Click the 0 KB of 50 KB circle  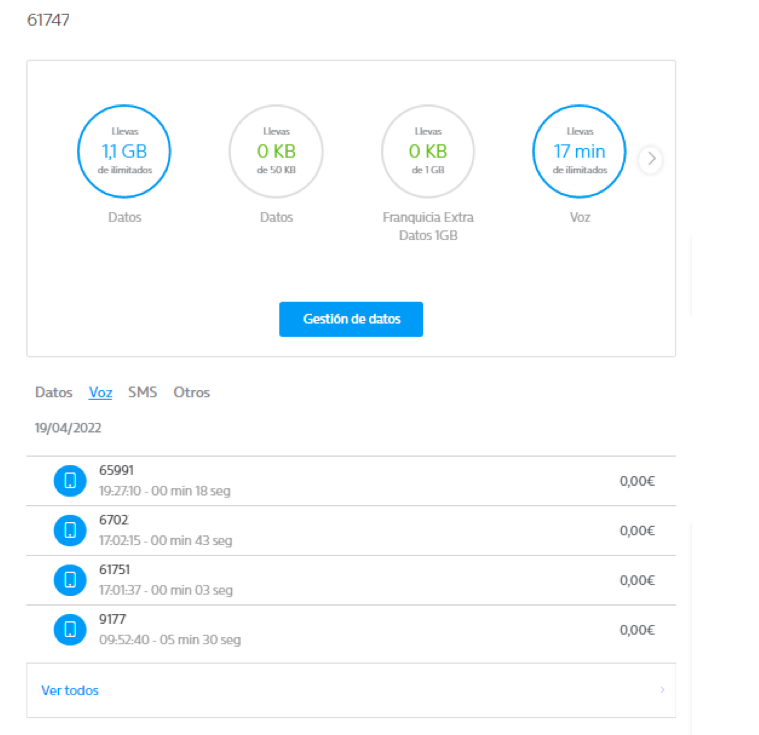point(276,152)
